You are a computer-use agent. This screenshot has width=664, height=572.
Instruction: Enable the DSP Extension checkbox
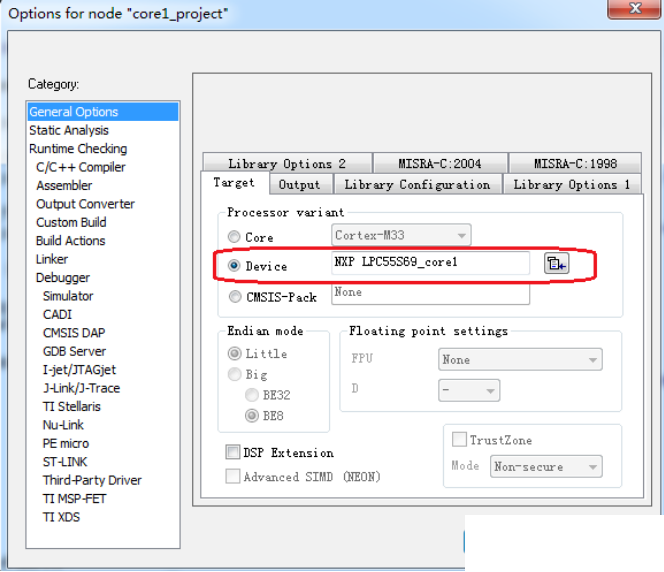click(x=233, y=453)
